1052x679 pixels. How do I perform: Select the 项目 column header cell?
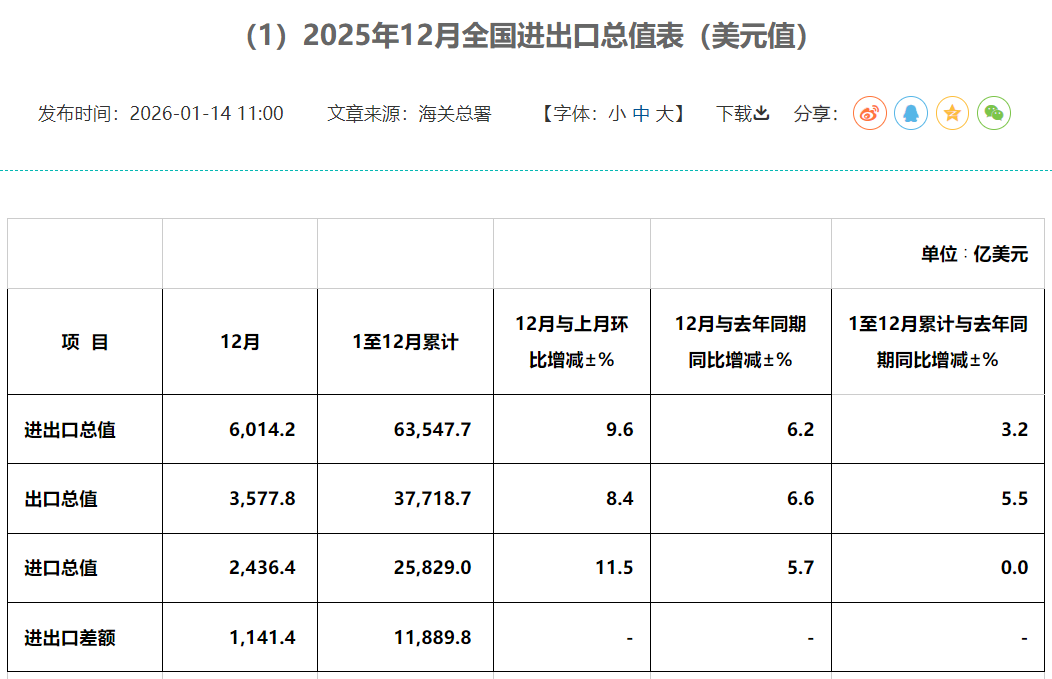click(x=85, y=342)
